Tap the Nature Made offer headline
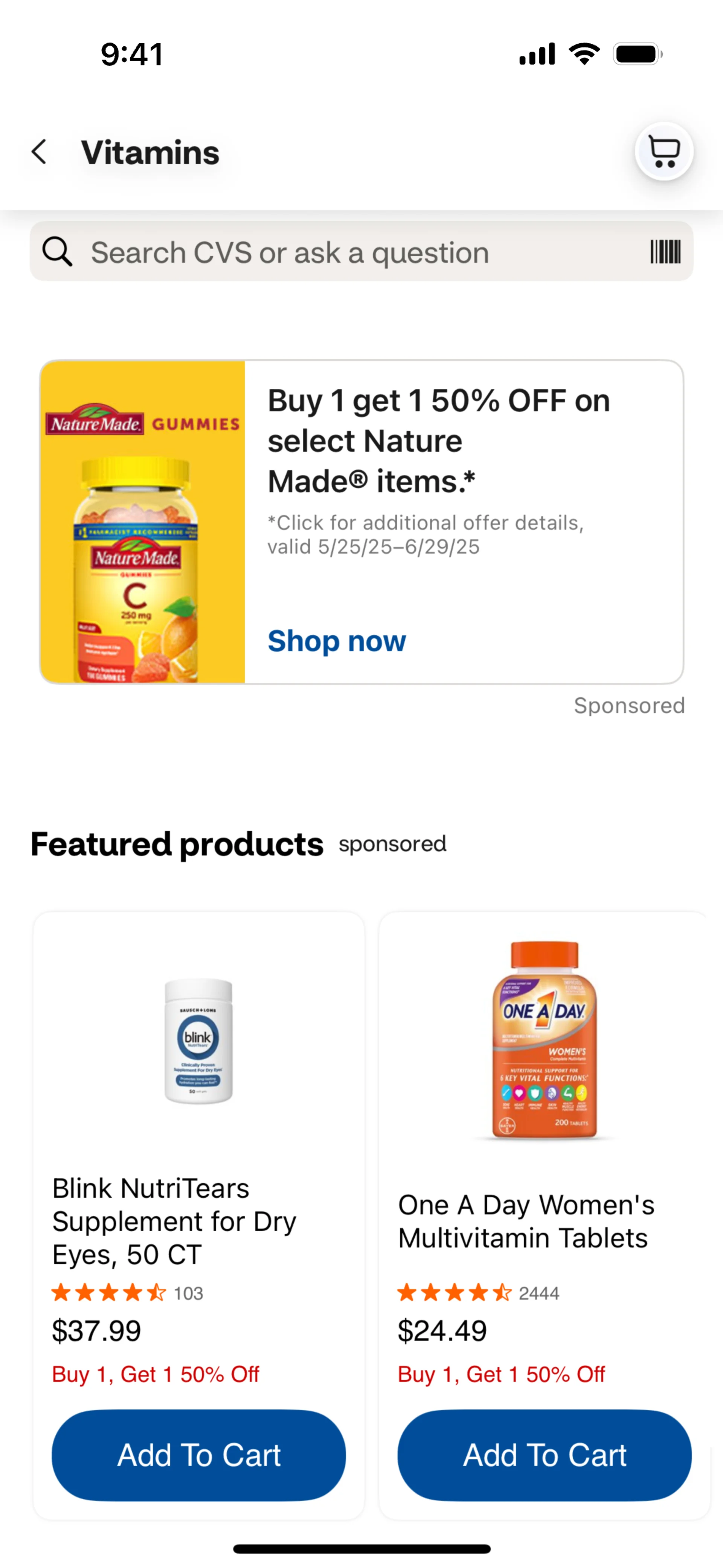Viewport: 723px width, 1568px height. [x=438, y=441]
